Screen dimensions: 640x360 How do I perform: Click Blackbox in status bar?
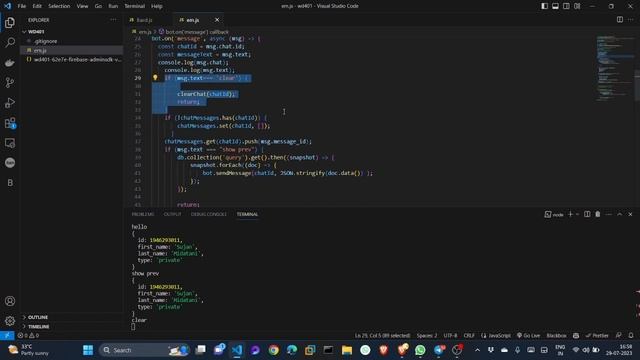(x=556, y=336)
